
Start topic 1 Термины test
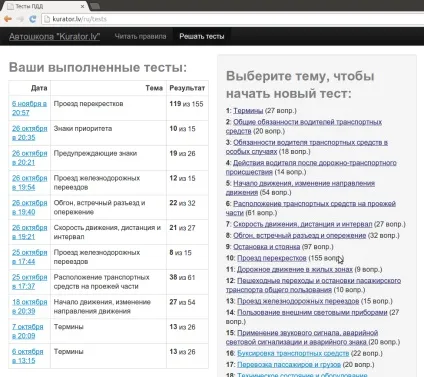pyautogui.click(x=248, y=111)
